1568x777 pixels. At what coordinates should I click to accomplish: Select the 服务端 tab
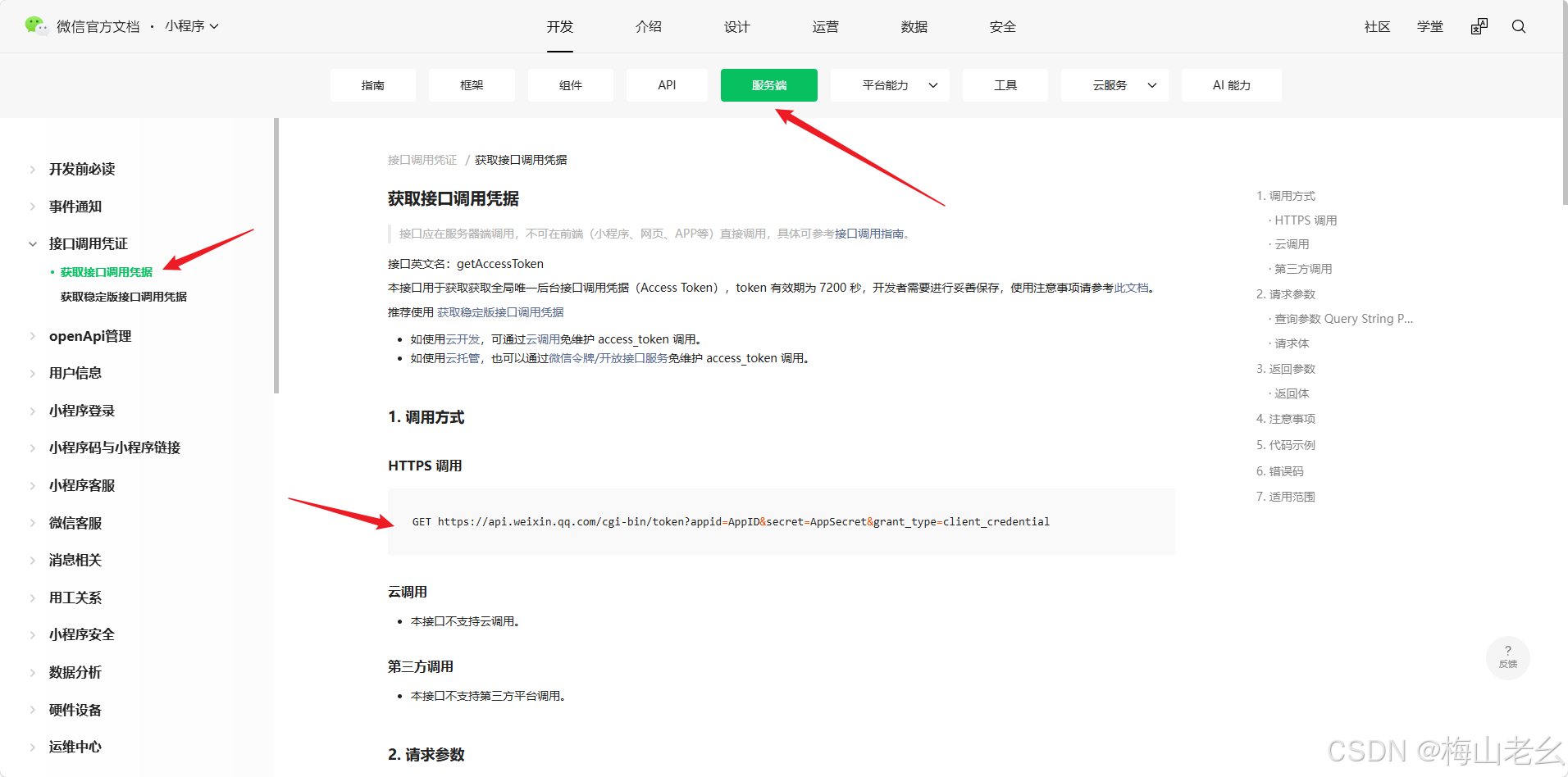click(x=769, y=85)
